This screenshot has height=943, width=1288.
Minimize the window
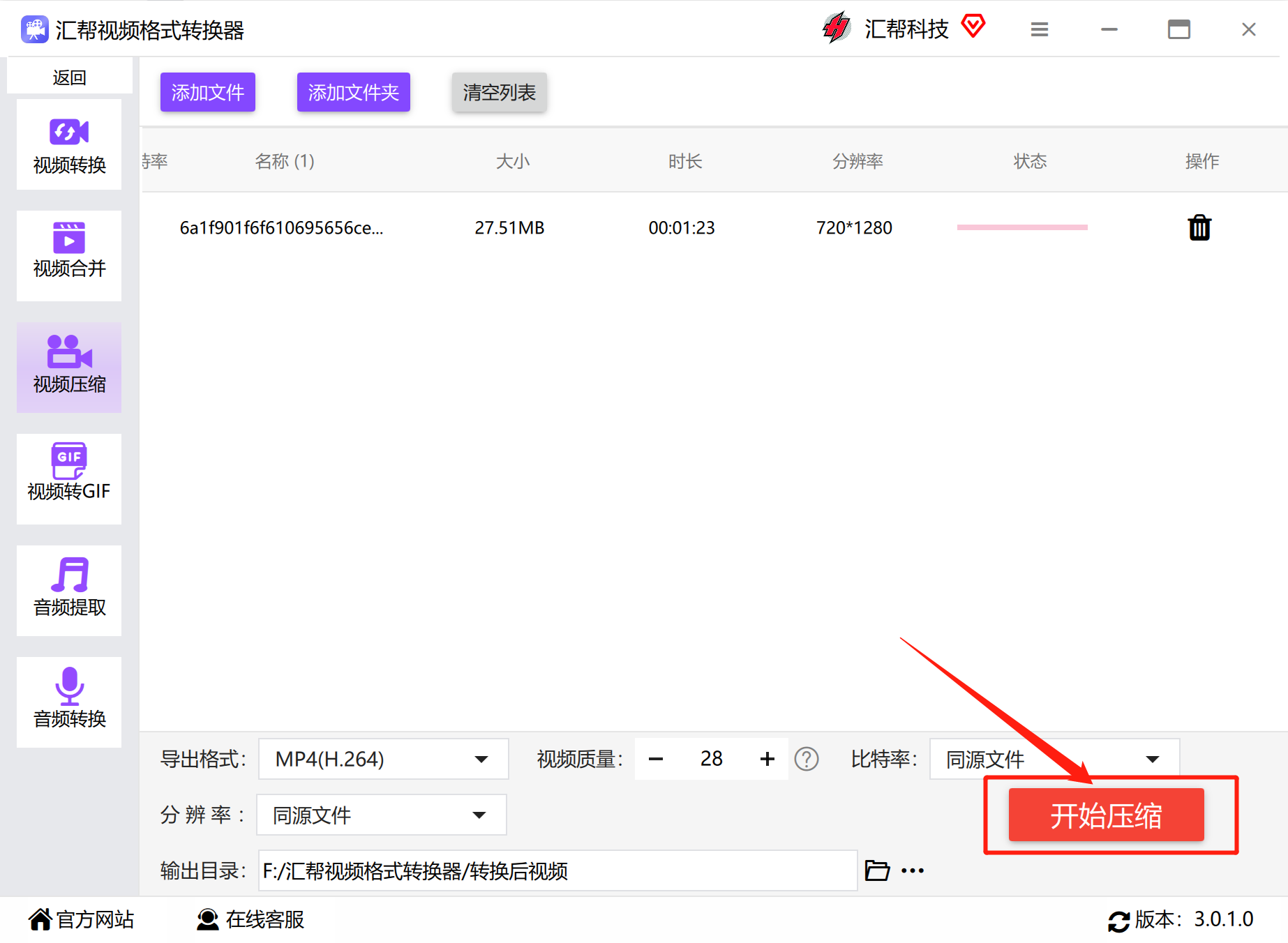tap(1109, 29)
